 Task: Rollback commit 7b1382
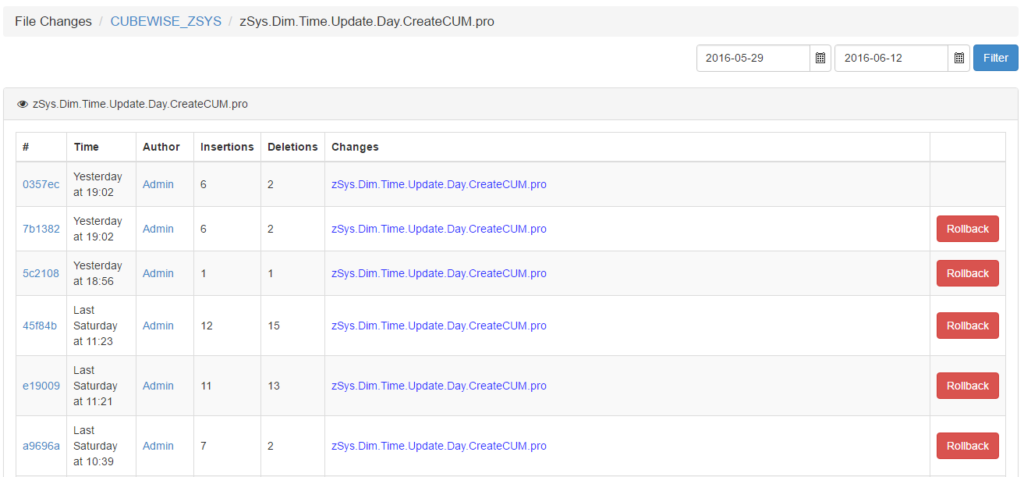point(967,229)
